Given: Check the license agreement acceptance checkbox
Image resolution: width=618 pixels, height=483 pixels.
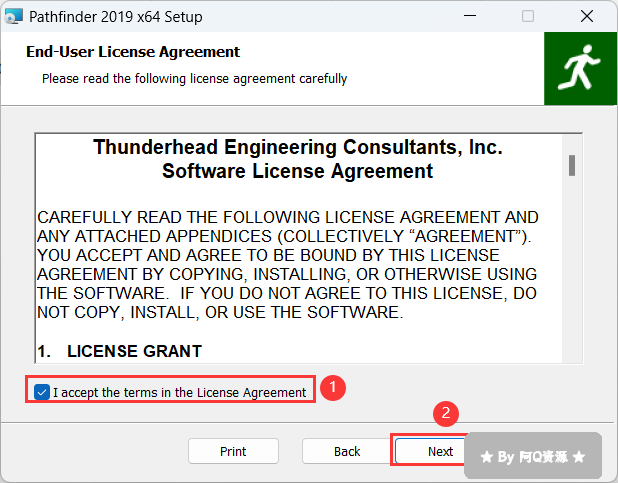Looking at the screenshot, I should coord(42,392).
